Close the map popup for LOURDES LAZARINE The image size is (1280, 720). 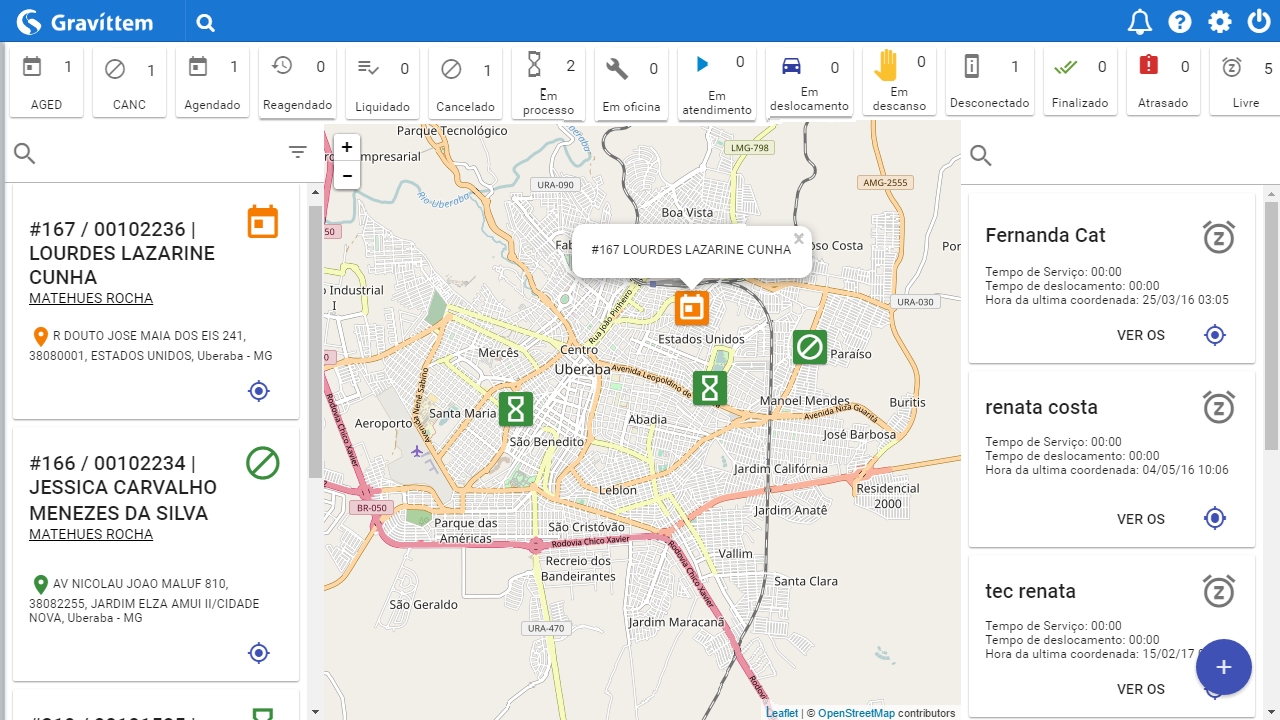[x=799, y=238]
